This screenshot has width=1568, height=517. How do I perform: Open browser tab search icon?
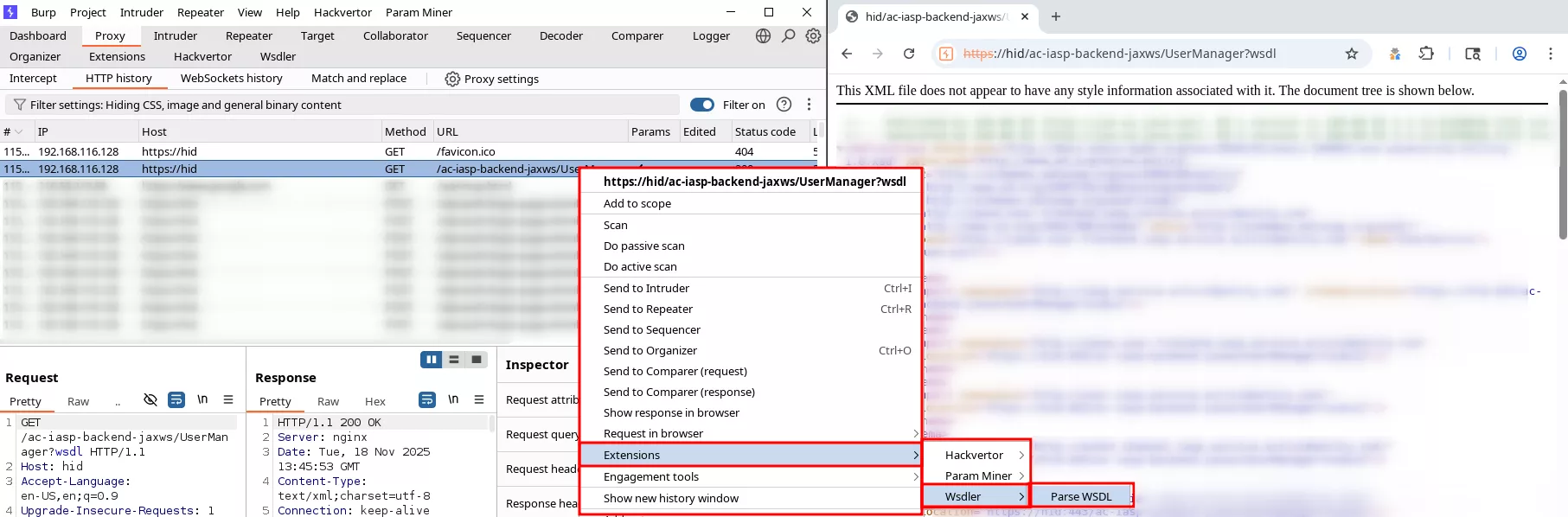(x=1473, y=54)
